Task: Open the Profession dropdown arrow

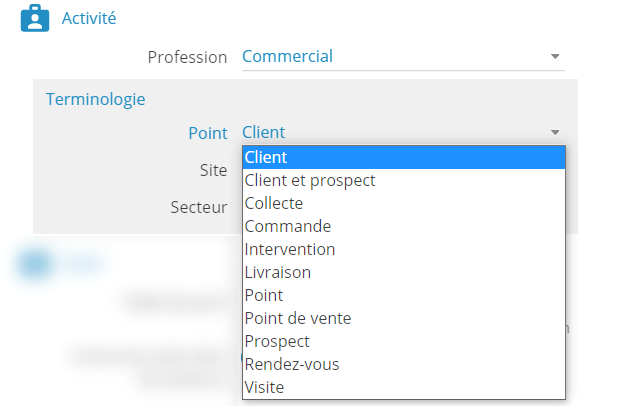Action: pos(555,56)
